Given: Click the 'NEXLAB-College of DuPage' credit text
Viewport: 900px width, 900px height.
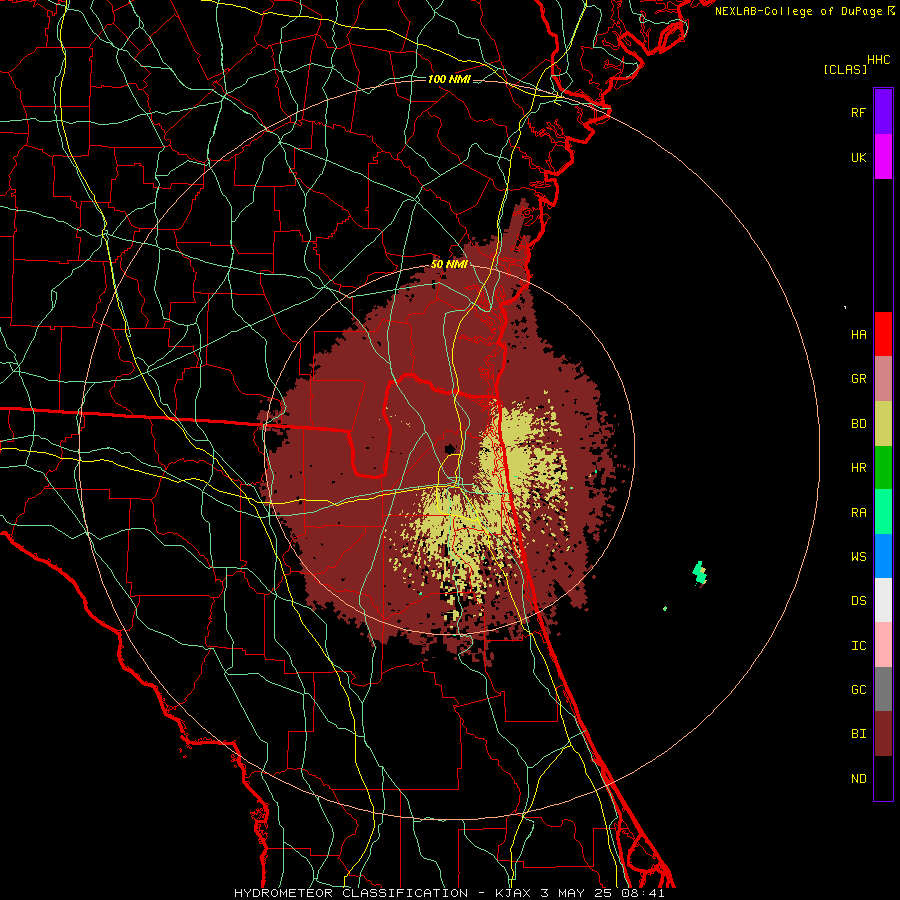Looking at the screenshot, I should pyautogui.click(x=799, y=11).
